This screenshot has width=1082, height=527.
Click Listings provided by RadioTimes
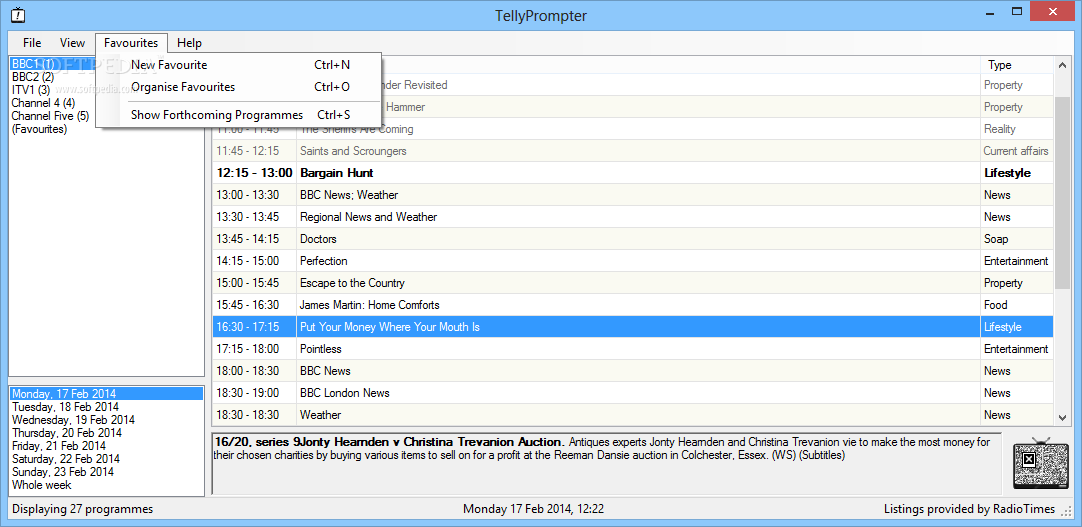[x=970, y=510]
